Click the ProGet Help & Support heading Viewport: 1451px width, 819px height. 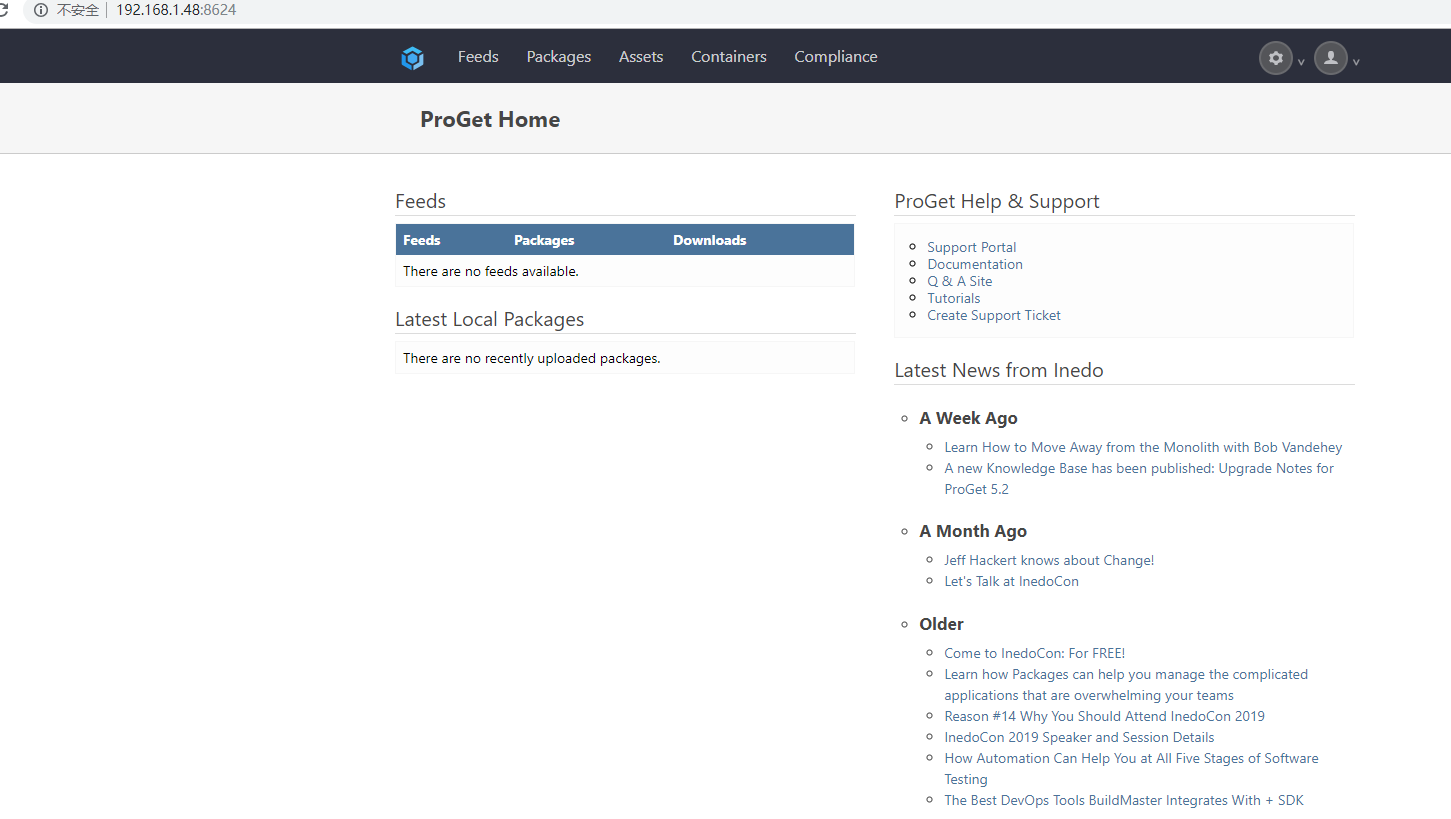pyautogui.click(x=997, y=201)
